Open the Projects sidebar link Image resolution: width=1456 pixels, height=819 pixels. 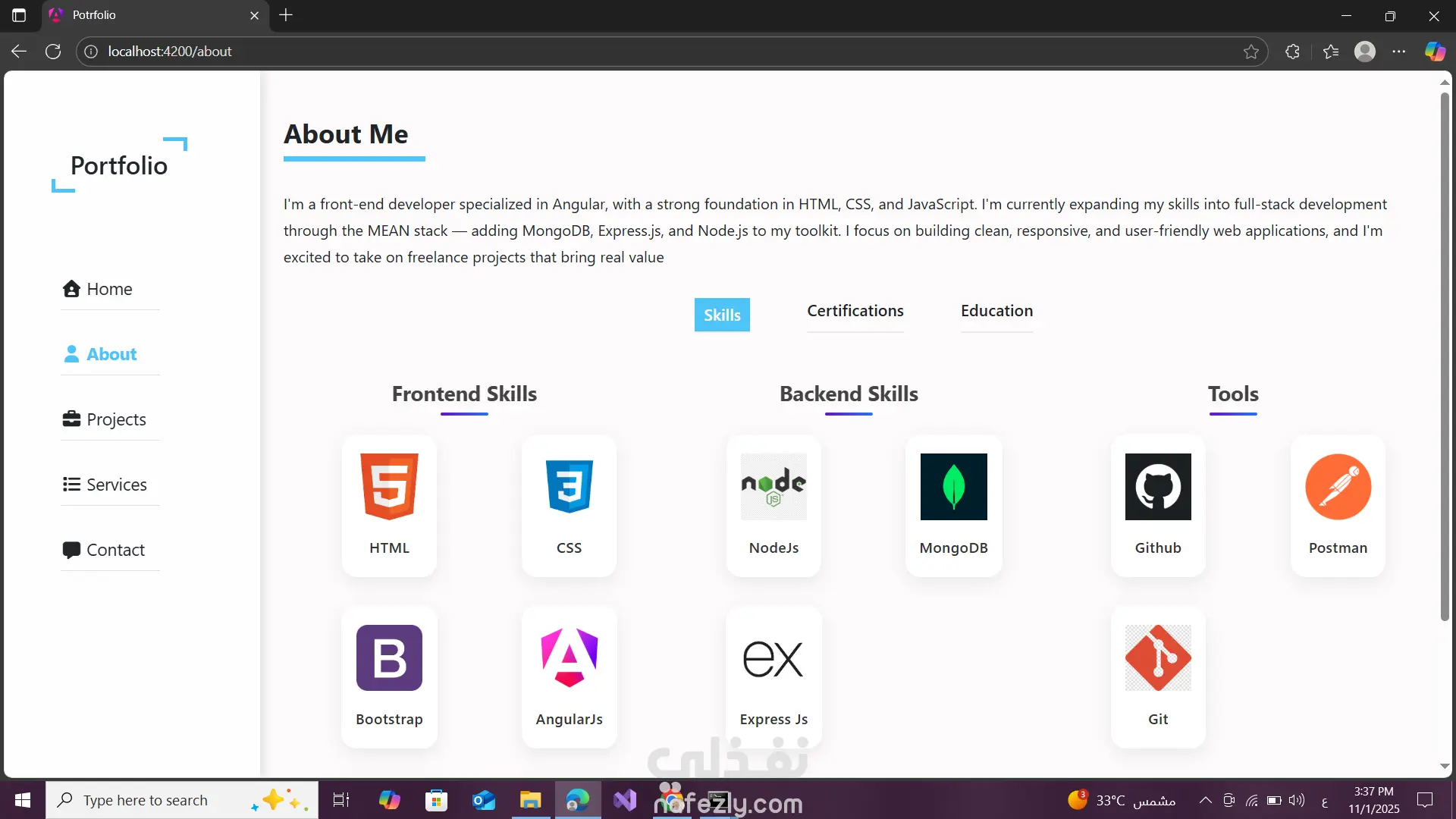point(115,419)
